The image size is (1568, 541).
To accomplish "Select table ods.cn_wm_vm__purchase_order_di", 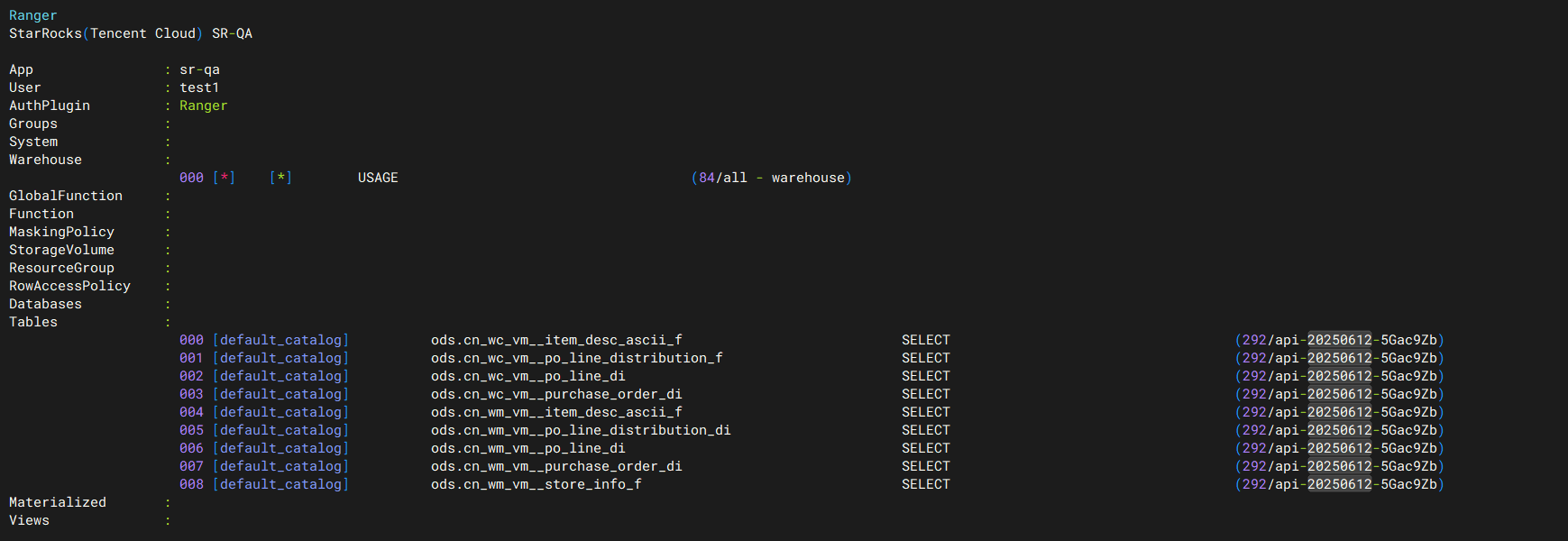I will coord(556,466).
